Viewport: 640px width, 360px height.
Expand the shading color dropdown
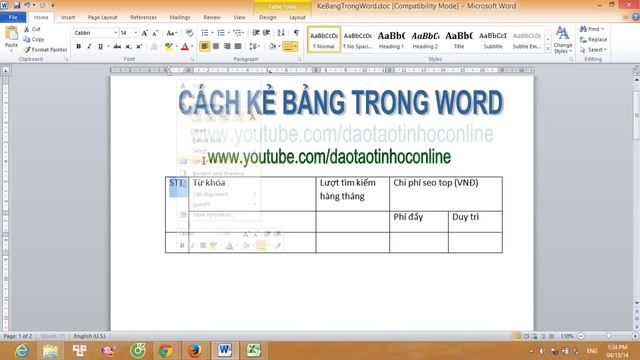coord(279,47)
